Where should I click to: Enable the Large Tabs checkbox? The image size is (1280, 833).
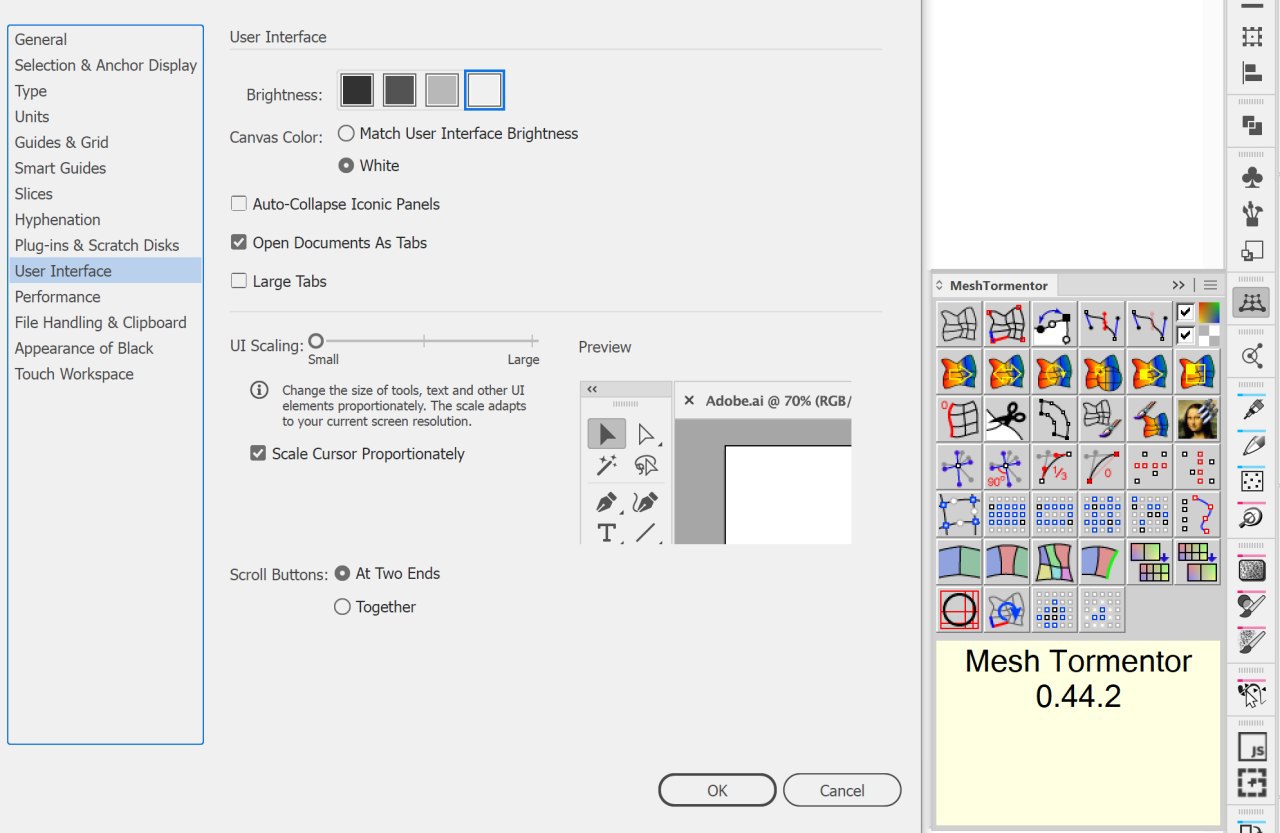click(x=239, y=281)
